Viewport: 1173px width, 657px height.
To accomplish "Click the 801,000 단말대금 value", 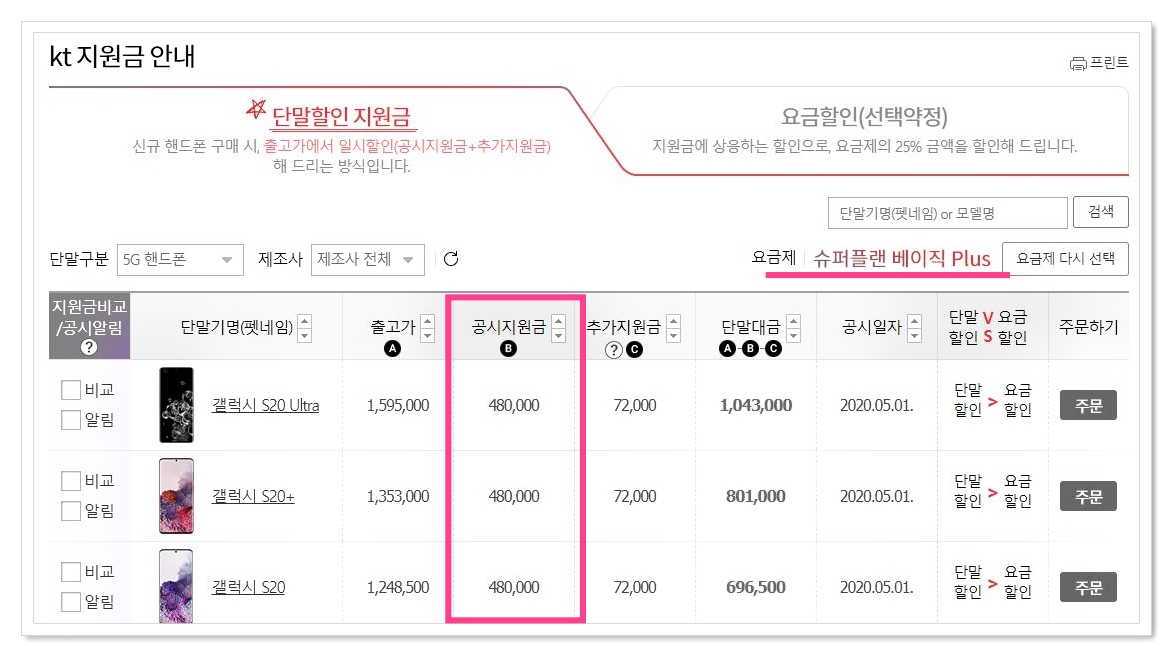I will [x=756, y=496].
